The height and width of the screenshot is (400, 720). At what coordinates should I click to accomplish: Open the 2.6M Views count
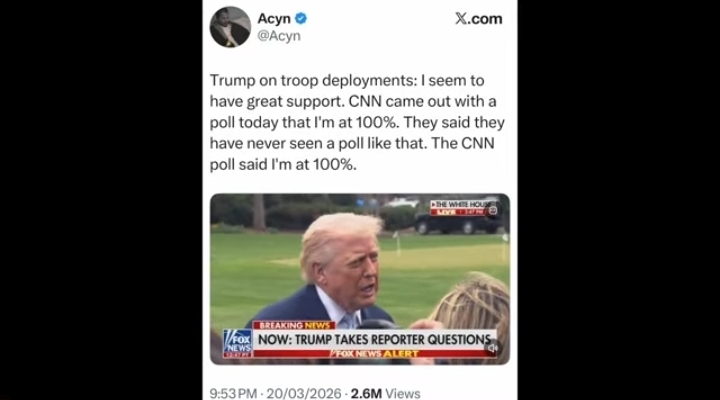click(385, 394)
